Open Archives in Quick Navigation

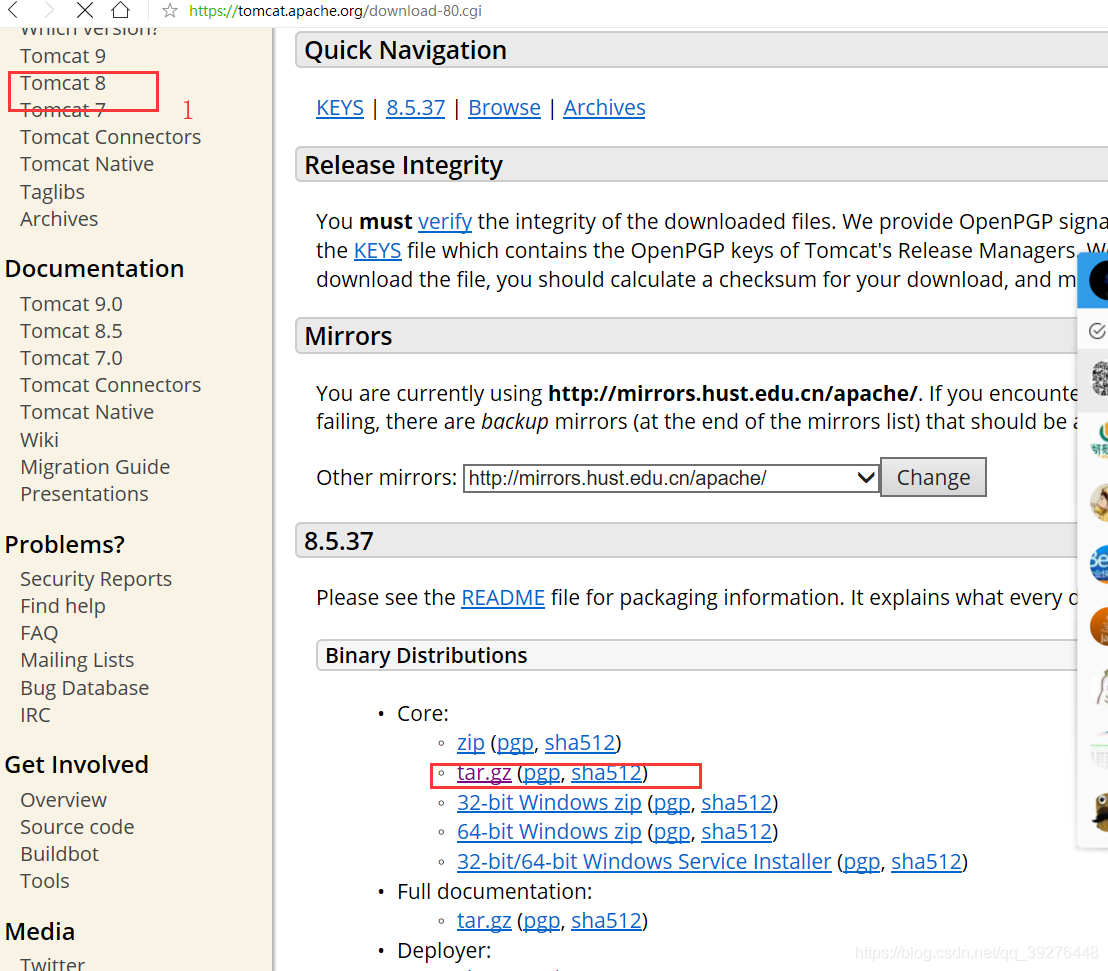604,107
